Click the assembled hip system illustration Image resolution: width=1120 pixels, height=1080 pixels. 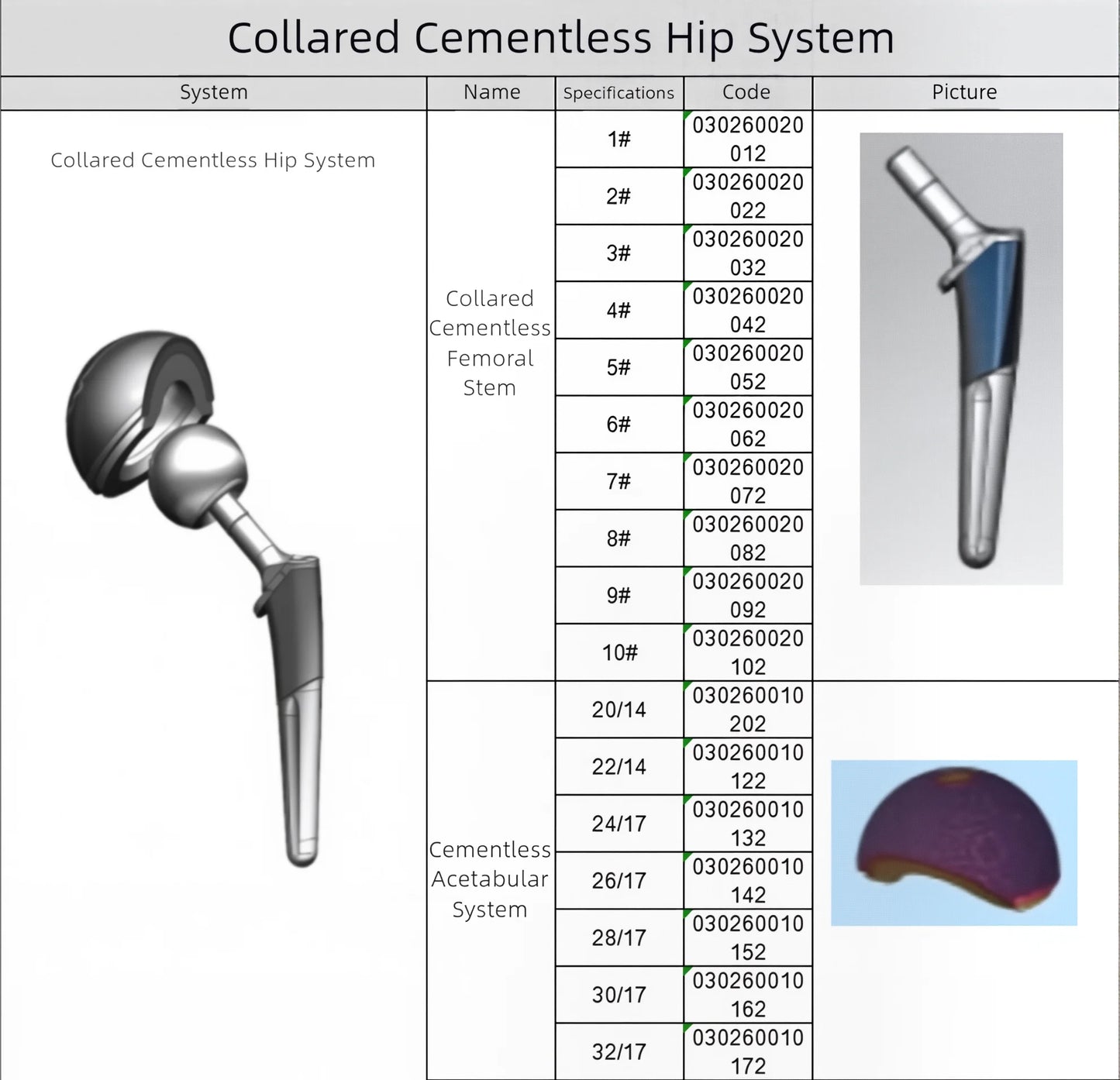coord(195,598)
